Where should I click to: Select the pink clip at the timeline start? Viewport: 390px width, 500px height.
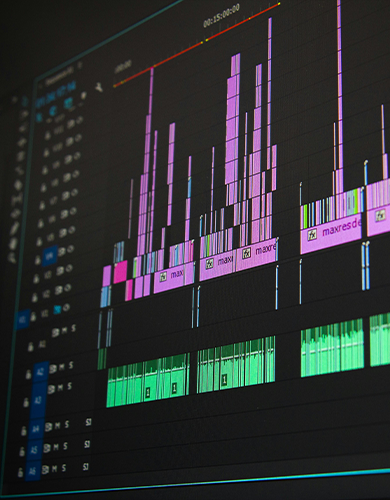click(107, 275)
